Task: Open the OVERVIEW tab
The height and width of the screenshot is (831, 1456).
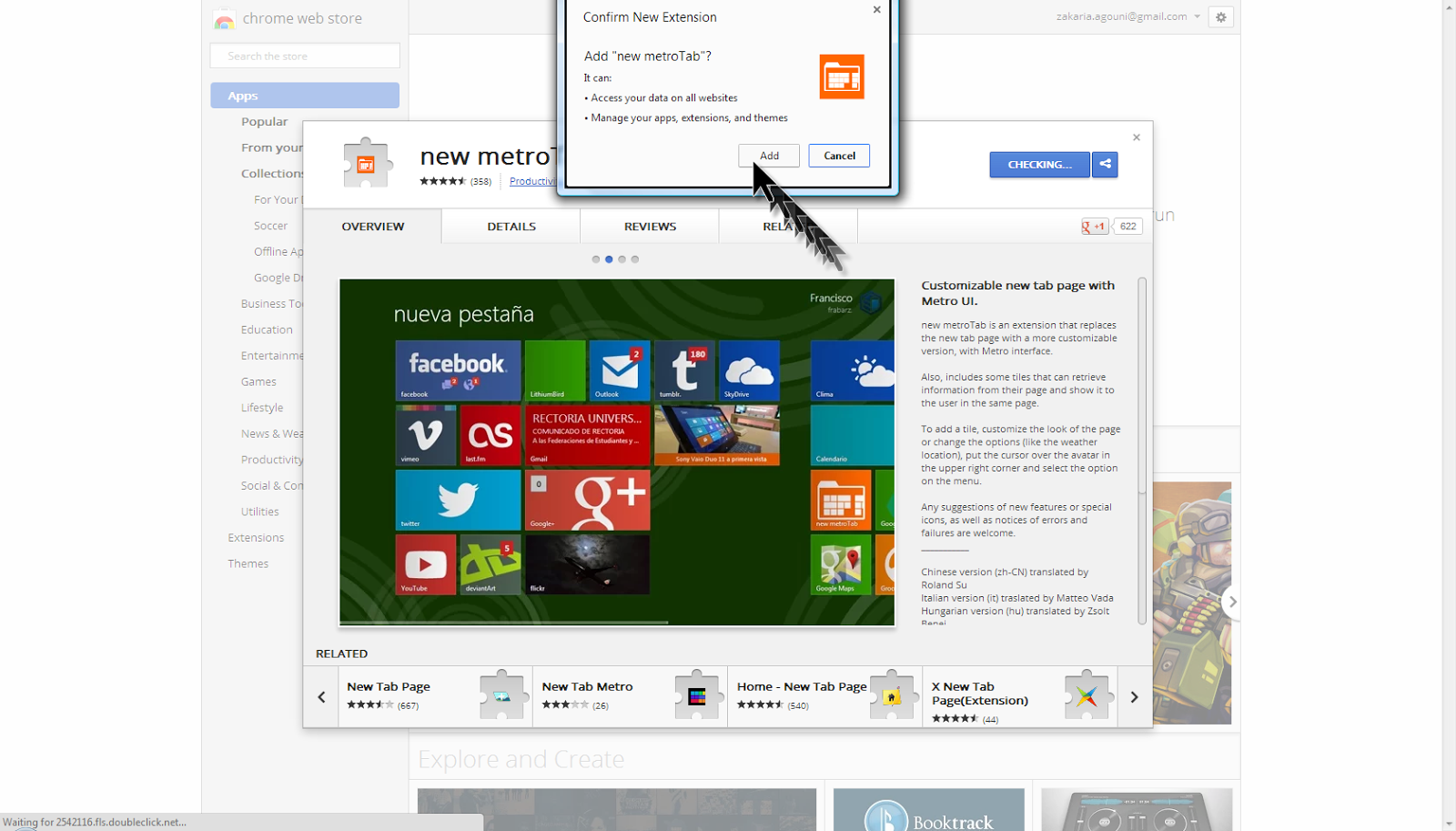Action: point(373,227)
